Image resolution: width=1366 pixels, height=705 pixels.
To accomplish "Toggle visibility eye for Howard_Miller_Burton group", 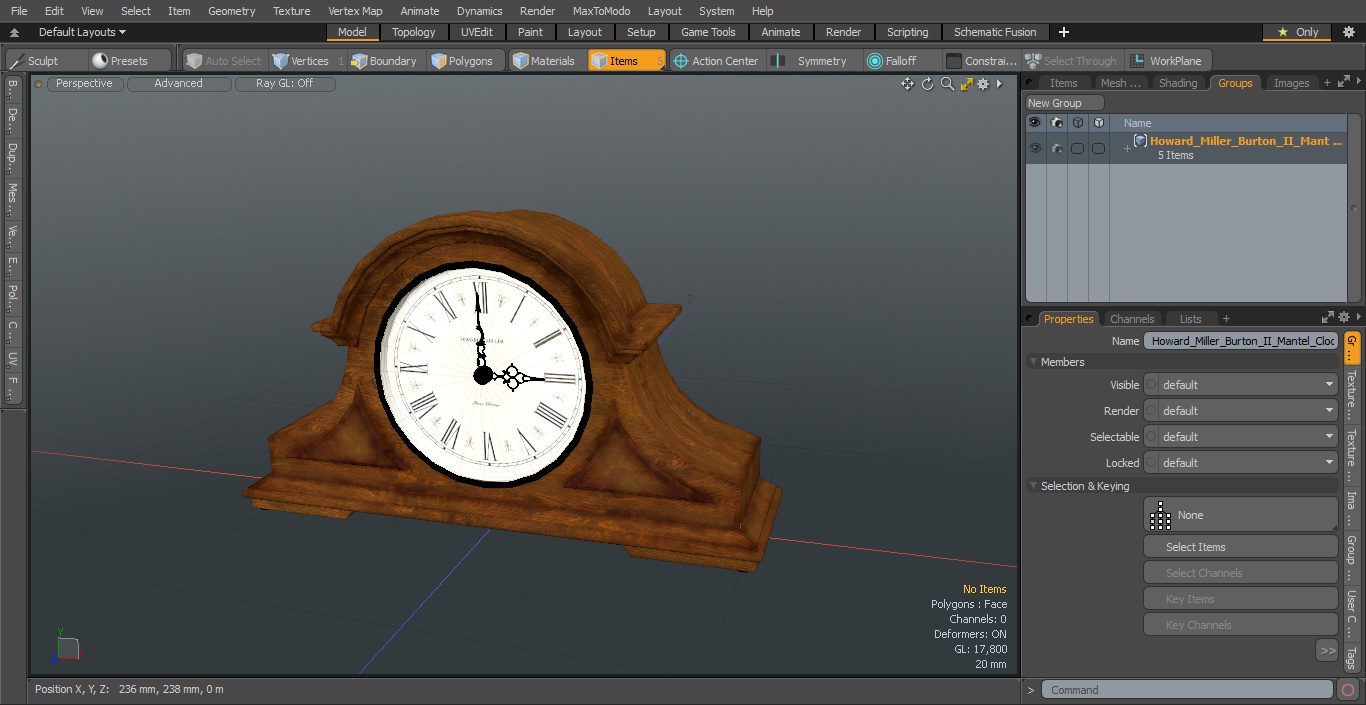I will pos(1035,148).
